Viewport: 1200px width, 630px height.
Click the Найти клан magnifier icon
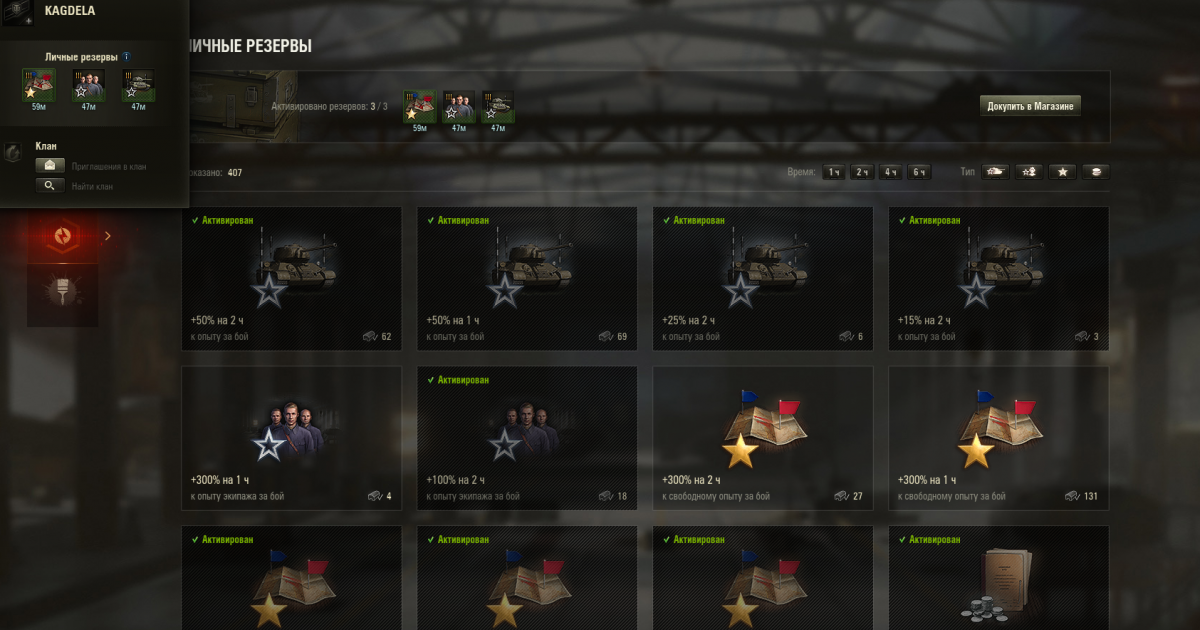tap(50, 185)
